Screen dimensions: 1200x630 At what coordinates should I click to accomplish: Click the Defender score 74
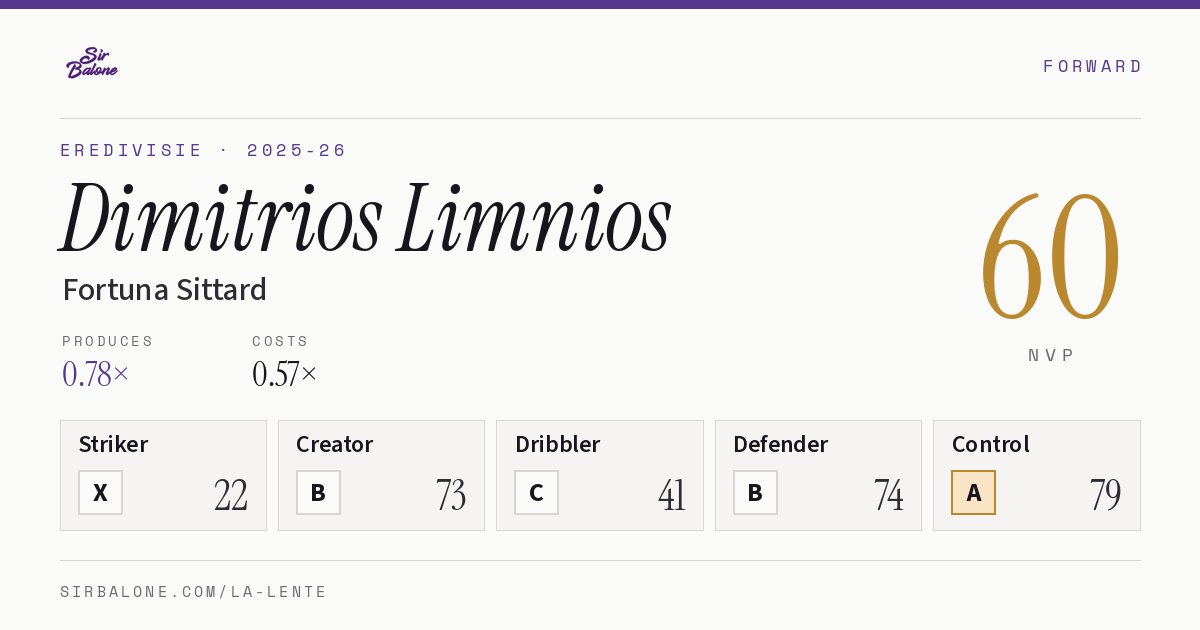(889, 495)
